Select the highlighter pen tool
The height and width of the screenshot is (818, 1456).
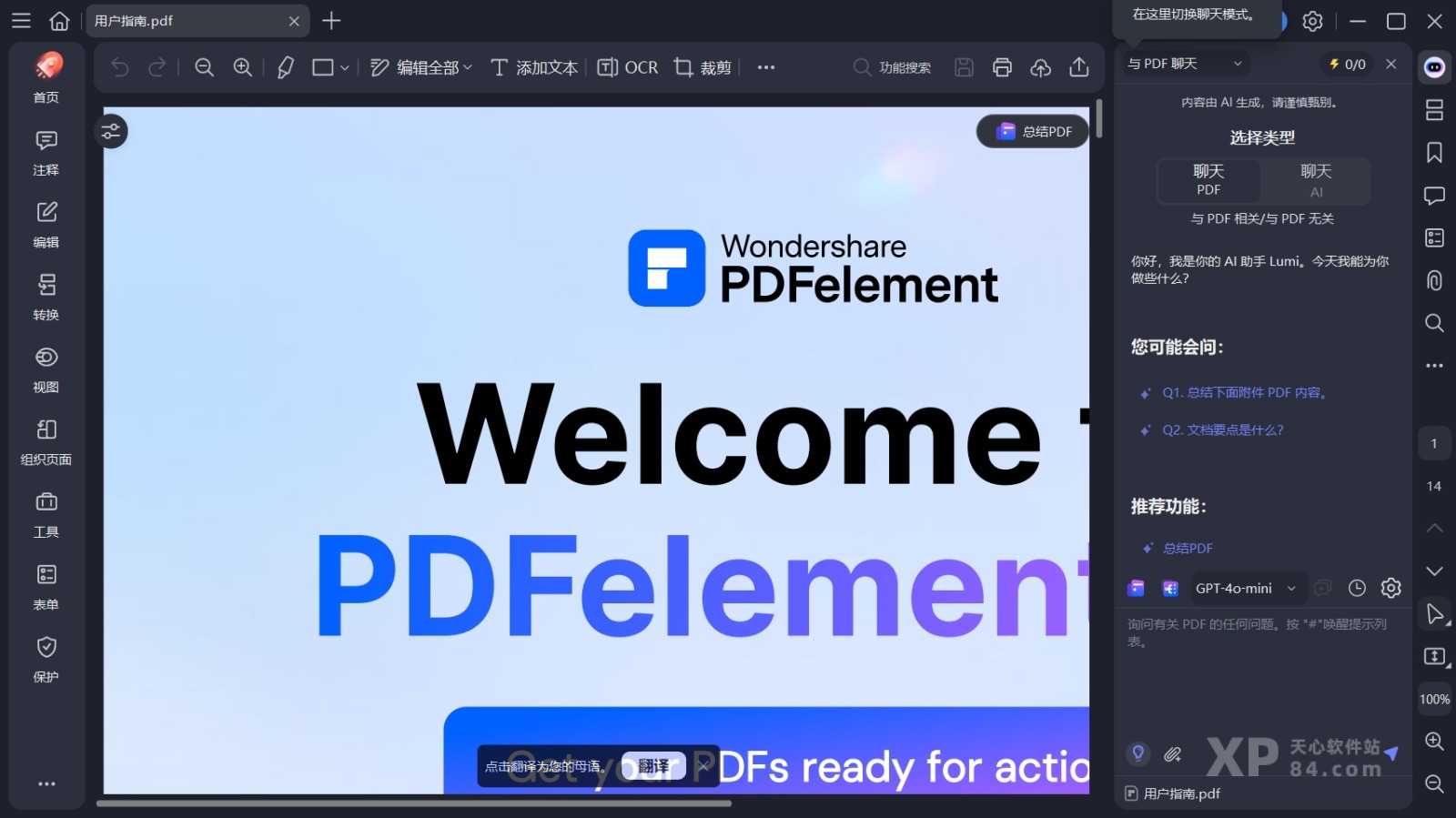pos(285,67)
